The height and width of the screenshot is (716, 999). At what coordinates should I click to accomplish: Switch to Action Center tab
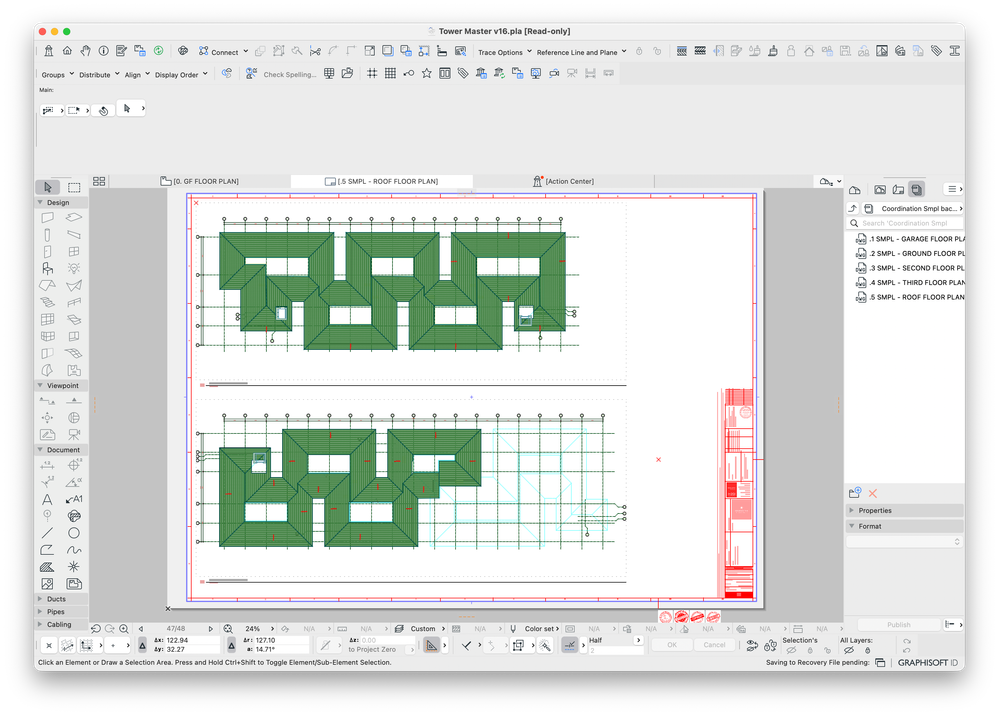(563, 182)
